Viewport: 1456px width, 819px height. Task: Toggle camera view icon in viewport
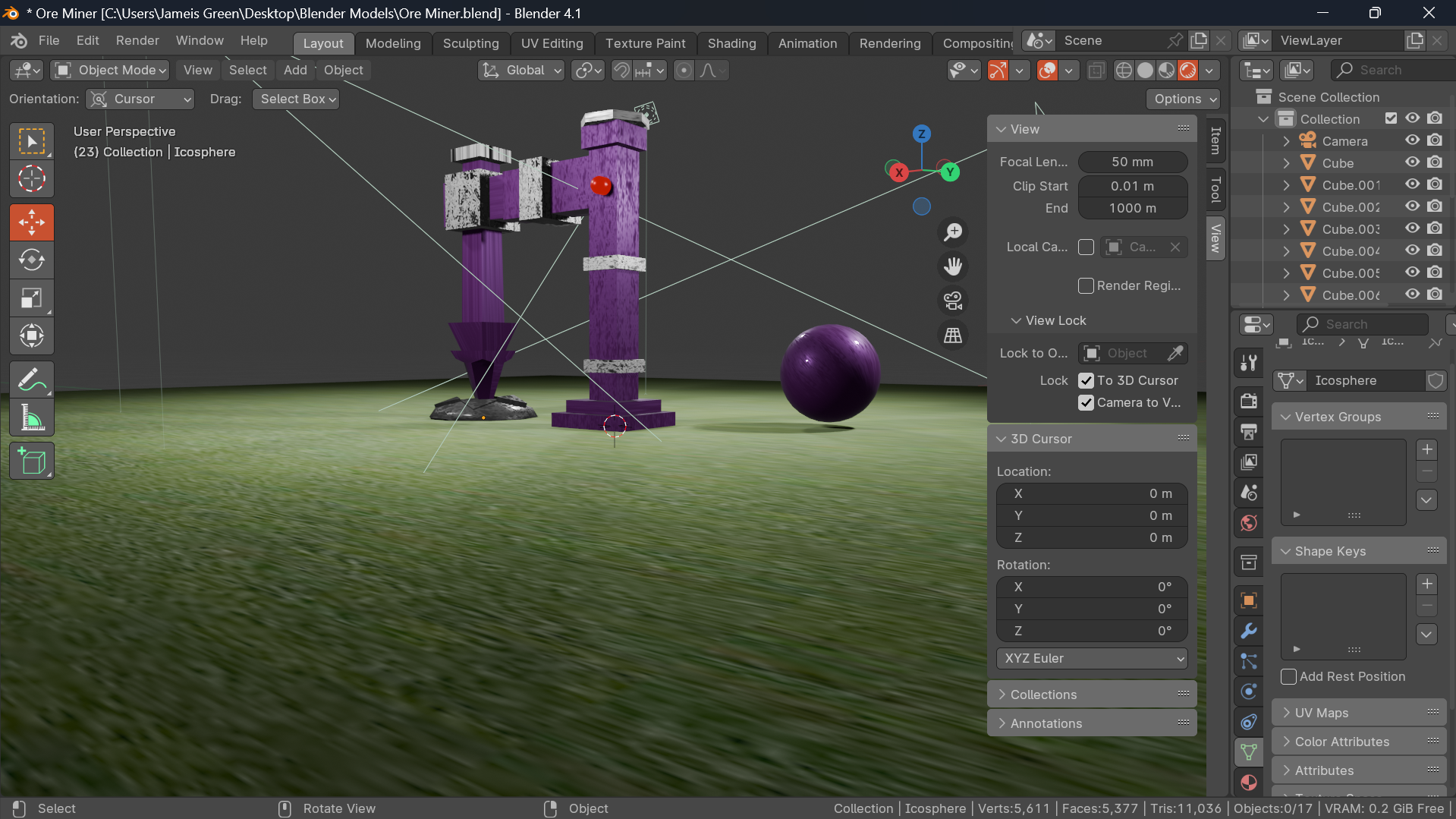(x=953, y=301)
